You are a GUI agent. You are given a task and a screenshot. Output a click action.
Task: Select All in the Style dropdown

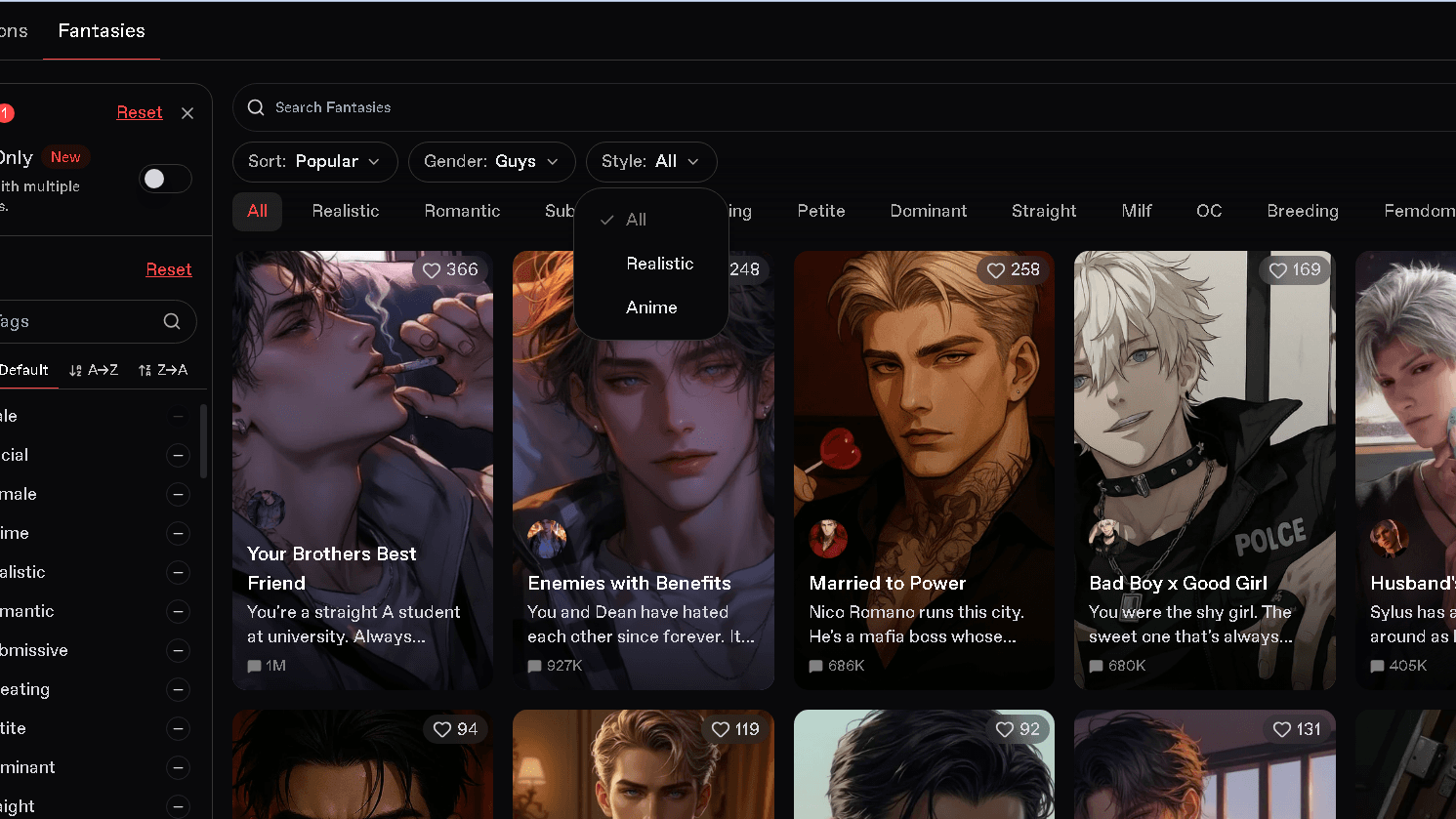651,220
